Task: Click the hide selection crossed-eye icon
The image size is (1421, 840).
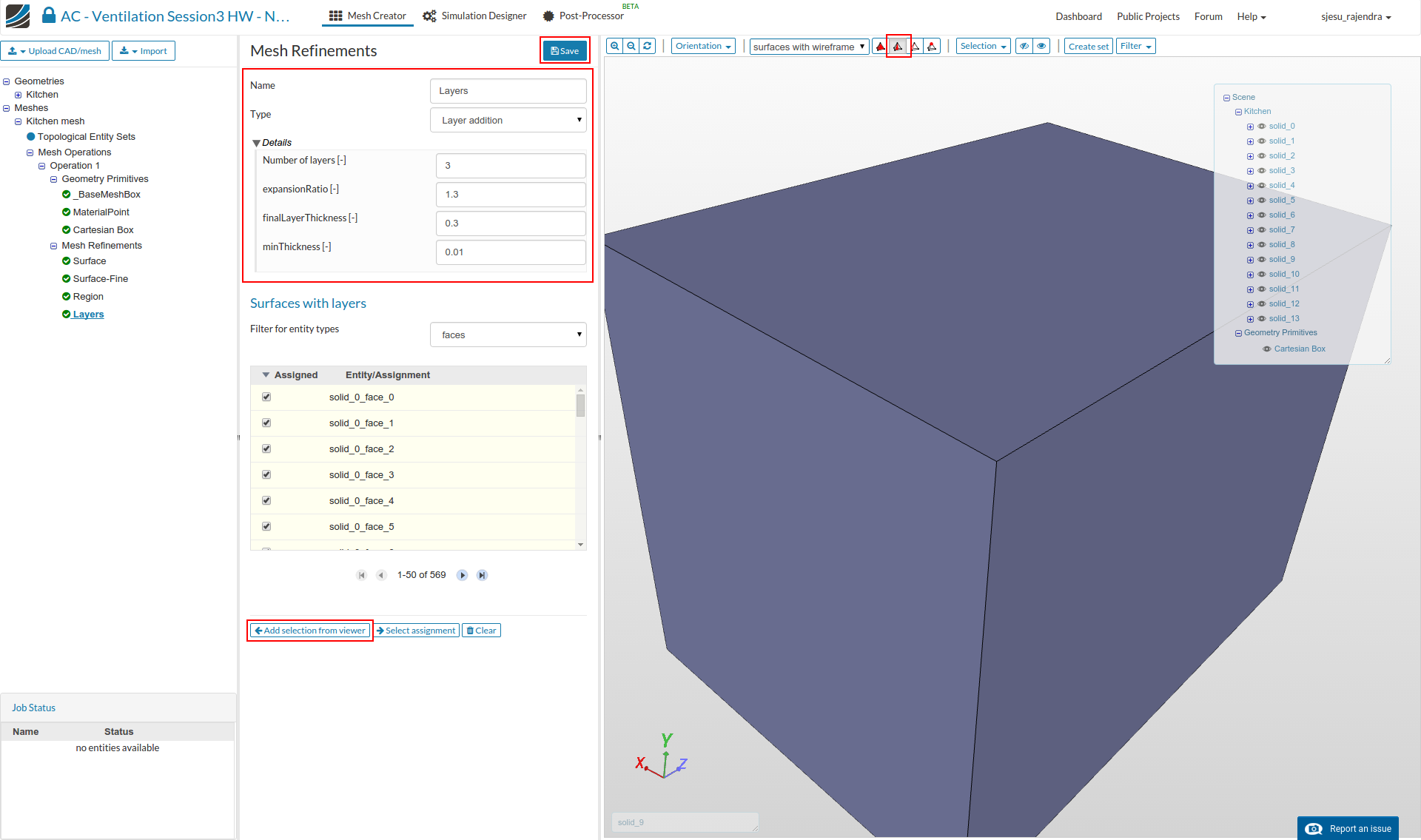Action: coord(1024,46)
